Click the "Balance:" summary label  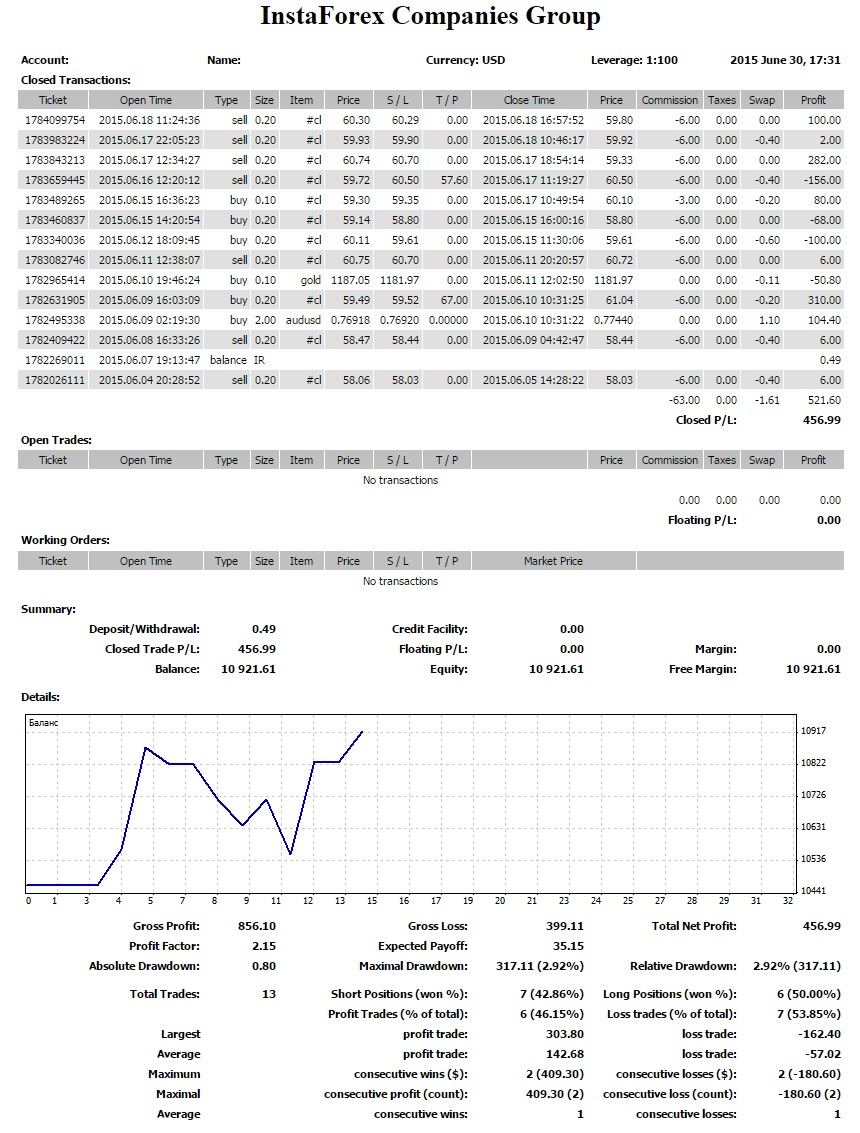coord(177,669)
